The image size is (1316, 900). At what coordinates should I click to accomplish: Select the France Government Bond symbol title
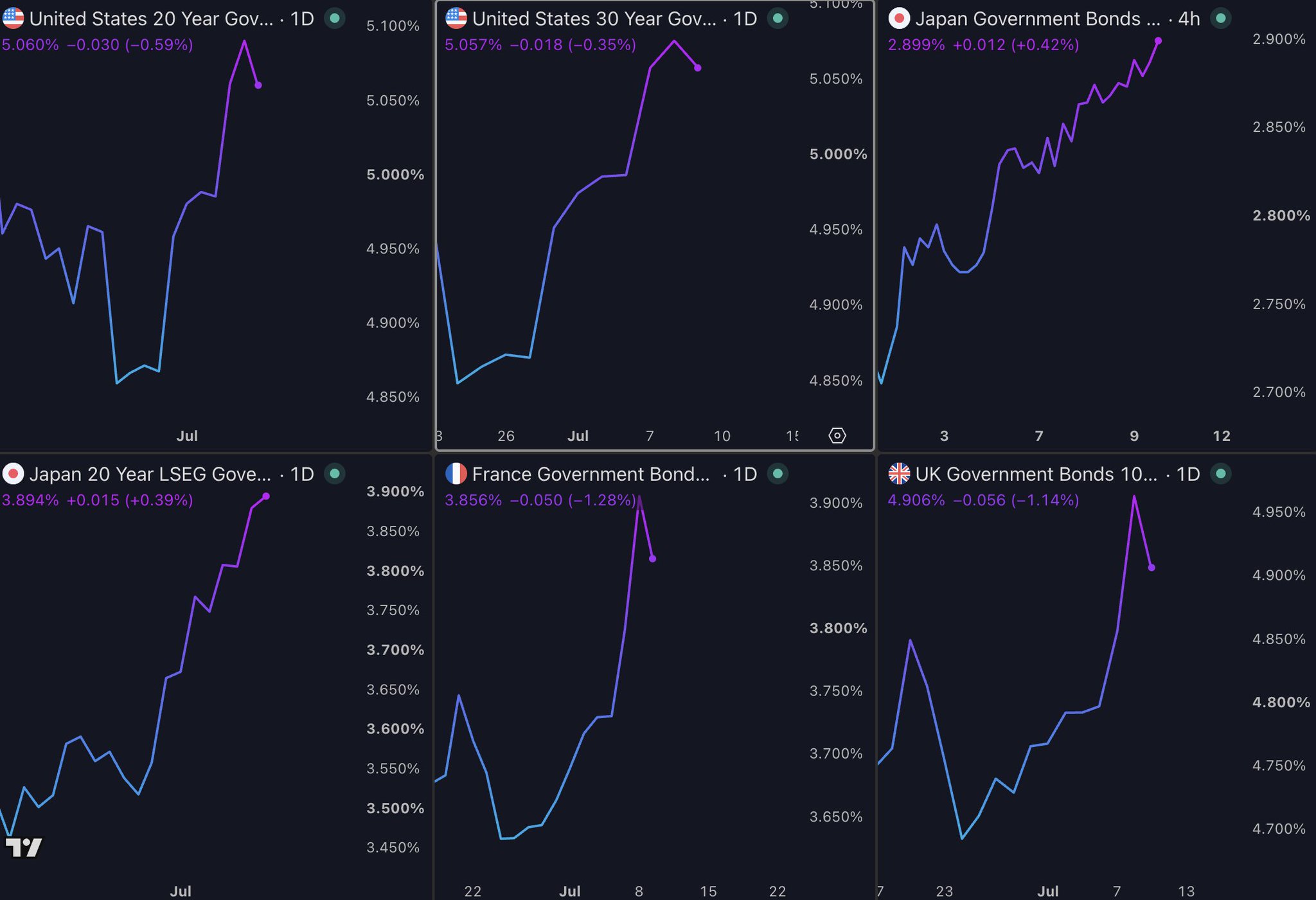591,474
